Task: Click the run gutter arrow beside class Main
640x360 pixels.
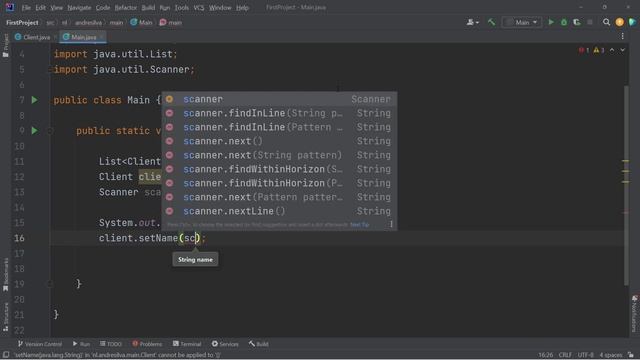Action: click(35, 100)
